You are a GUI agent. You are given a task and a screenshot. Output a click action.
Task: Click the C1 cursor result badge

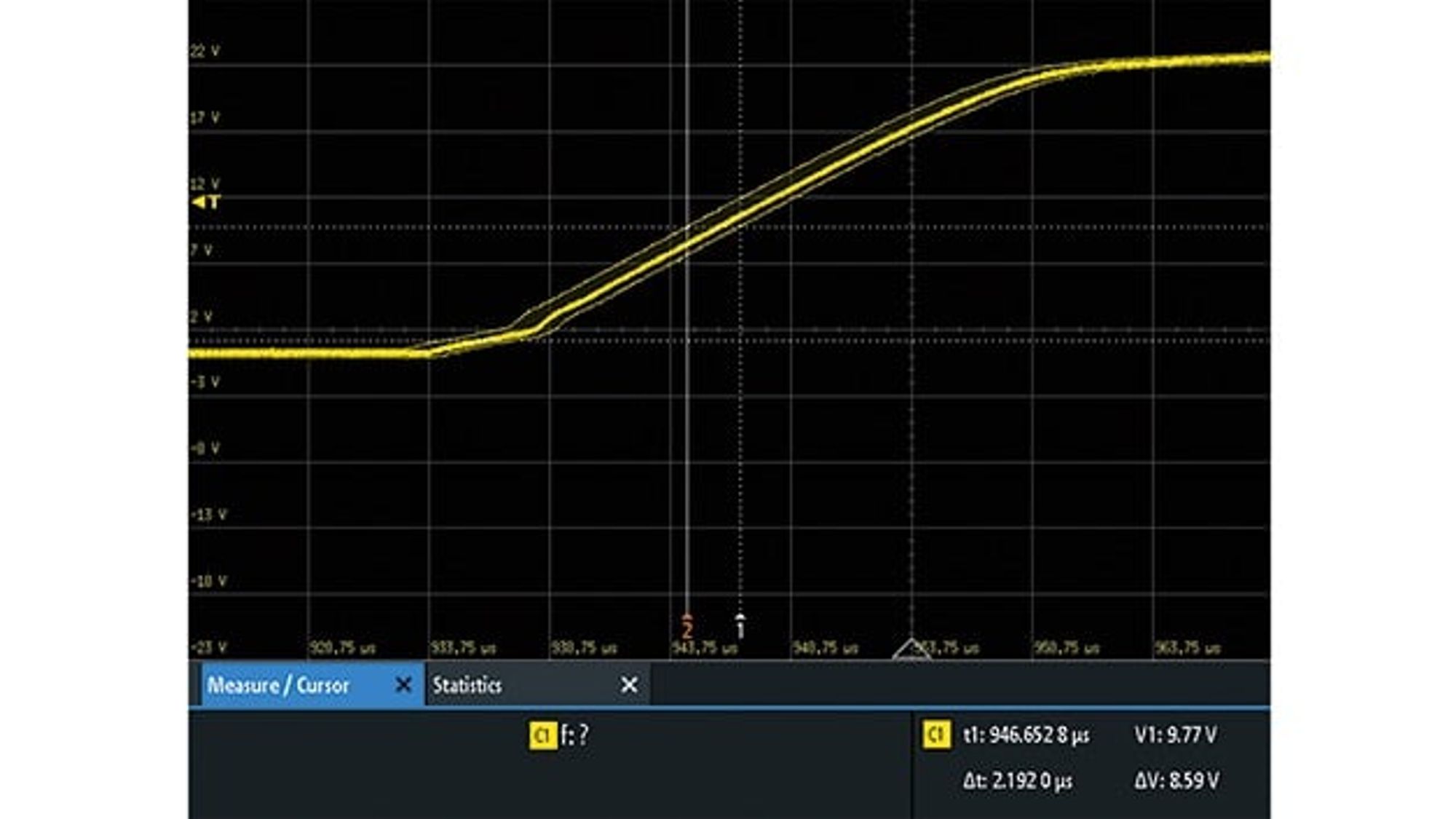[936, 735]
